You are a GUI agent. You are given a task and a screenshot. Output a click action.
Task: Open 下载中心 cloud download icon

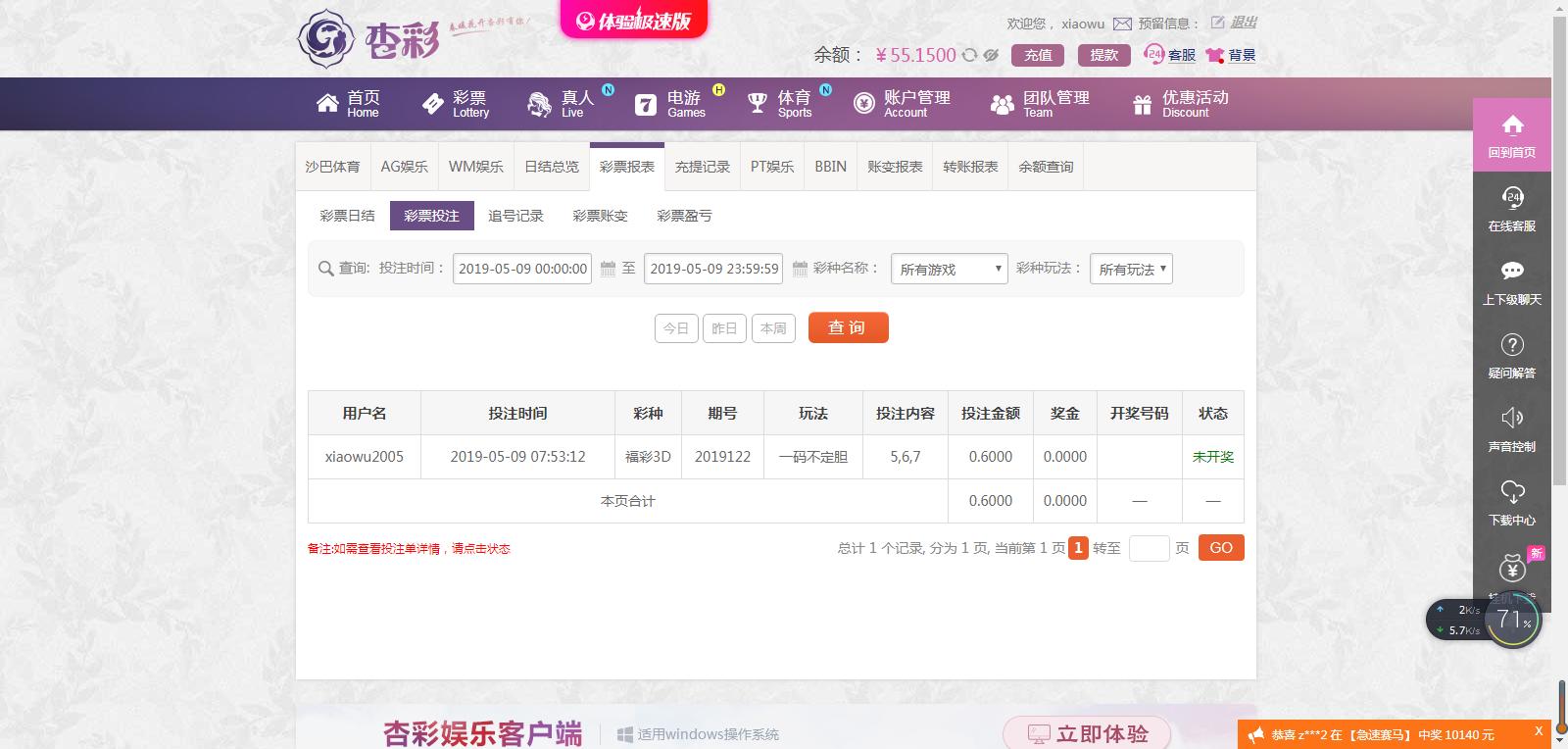pos(1512,492)
